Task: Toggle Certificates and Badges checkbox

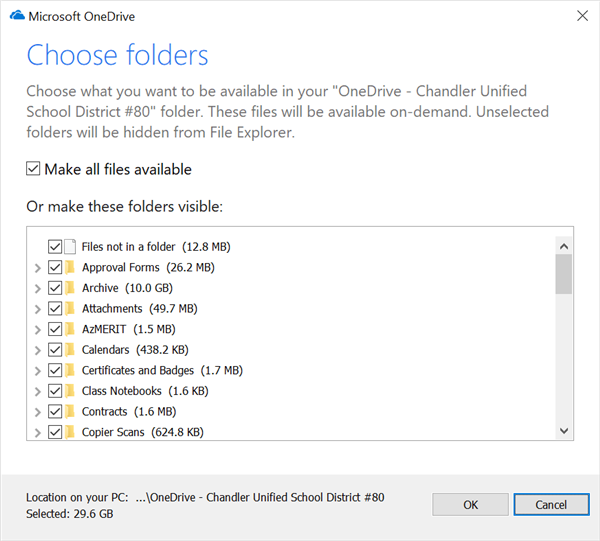Action: pyautogui.click(x=55, y=370)
